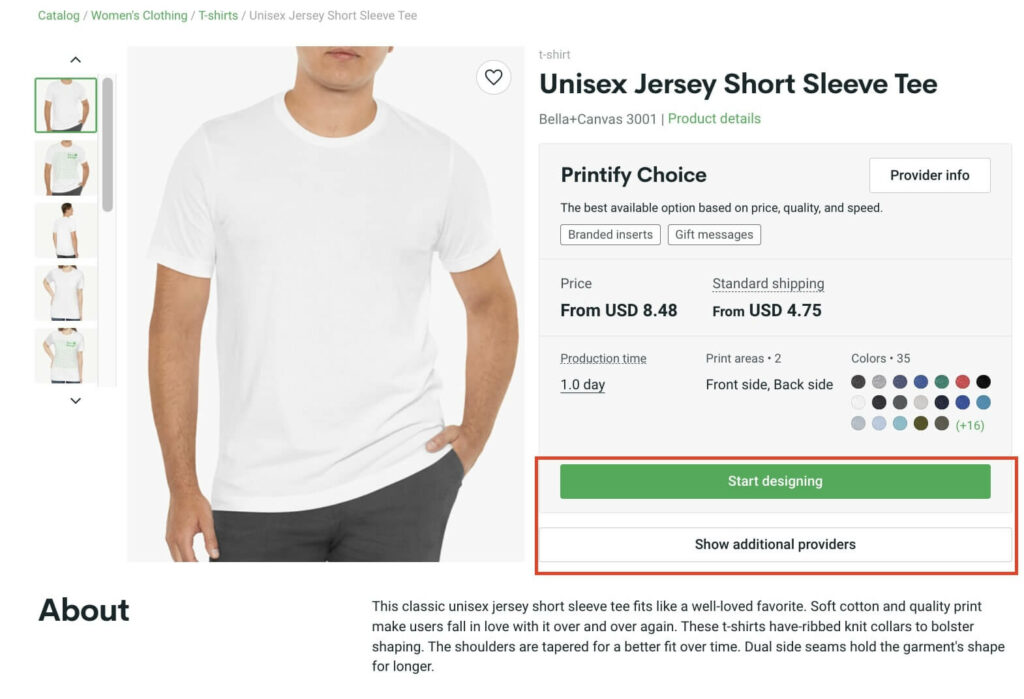View the Product details link
Screen dimensions: 1024x699
(713, 118)
